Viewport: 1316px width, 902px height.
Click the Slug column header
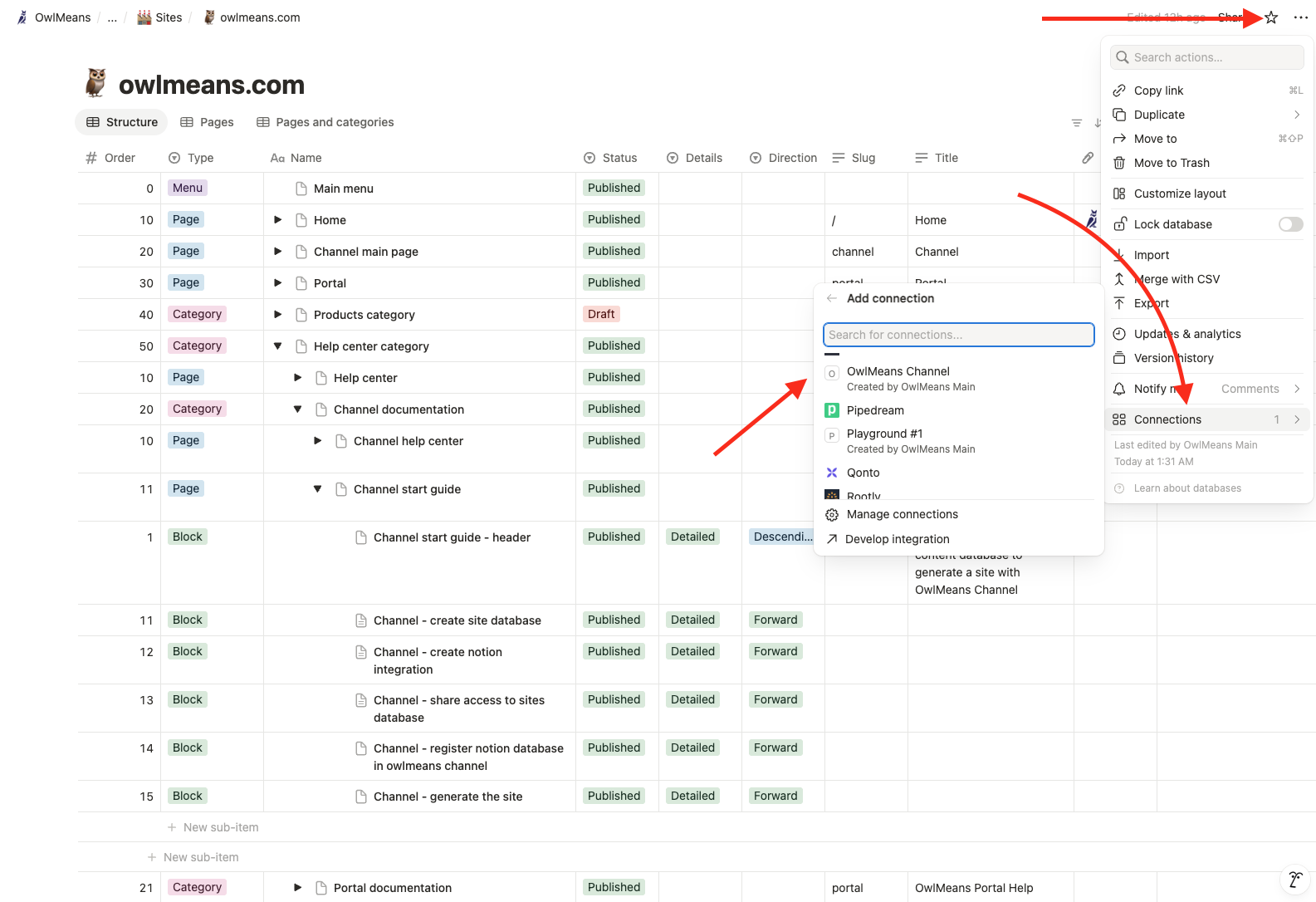click(x=854, y=158)
